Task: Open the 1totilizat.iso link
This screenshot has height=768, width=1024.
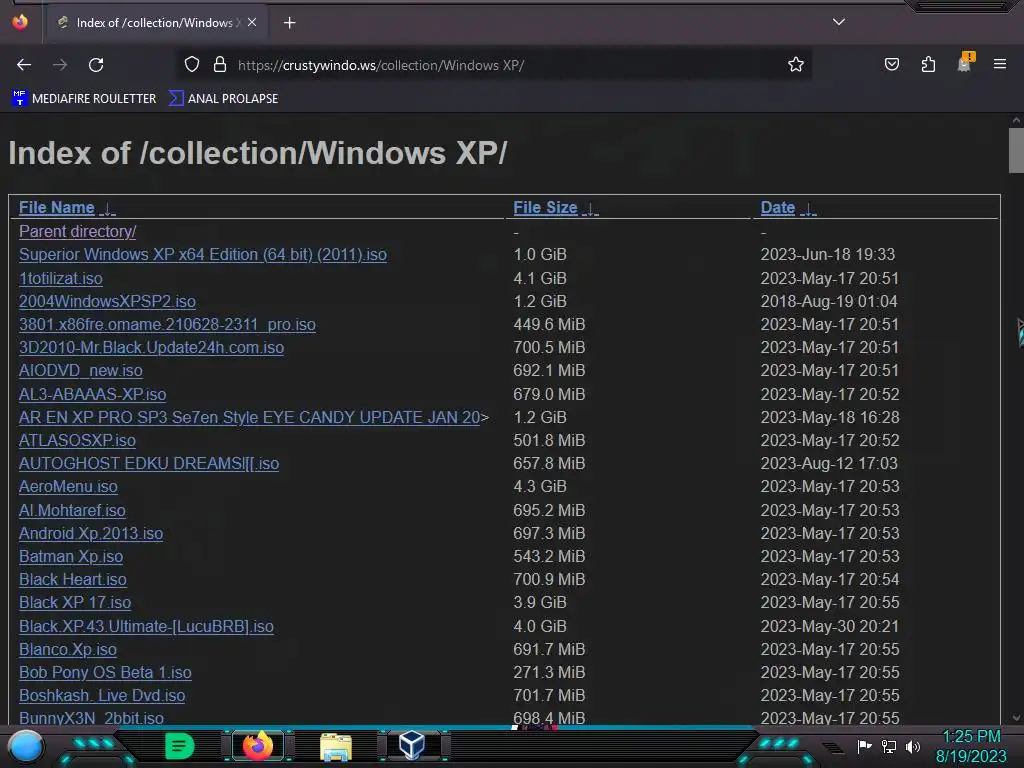Action: tap(61, 278)
